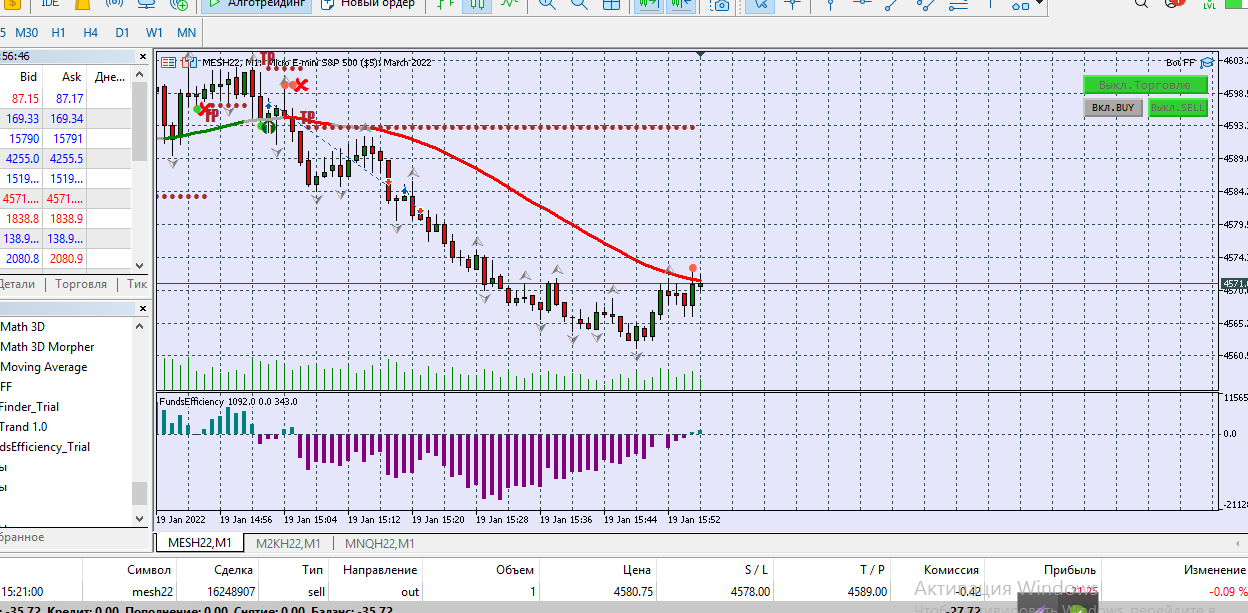The width and height of the screenshot is (1248, 613).
Task: Pick the equidistant channel tool
Action: pos(925,6)
